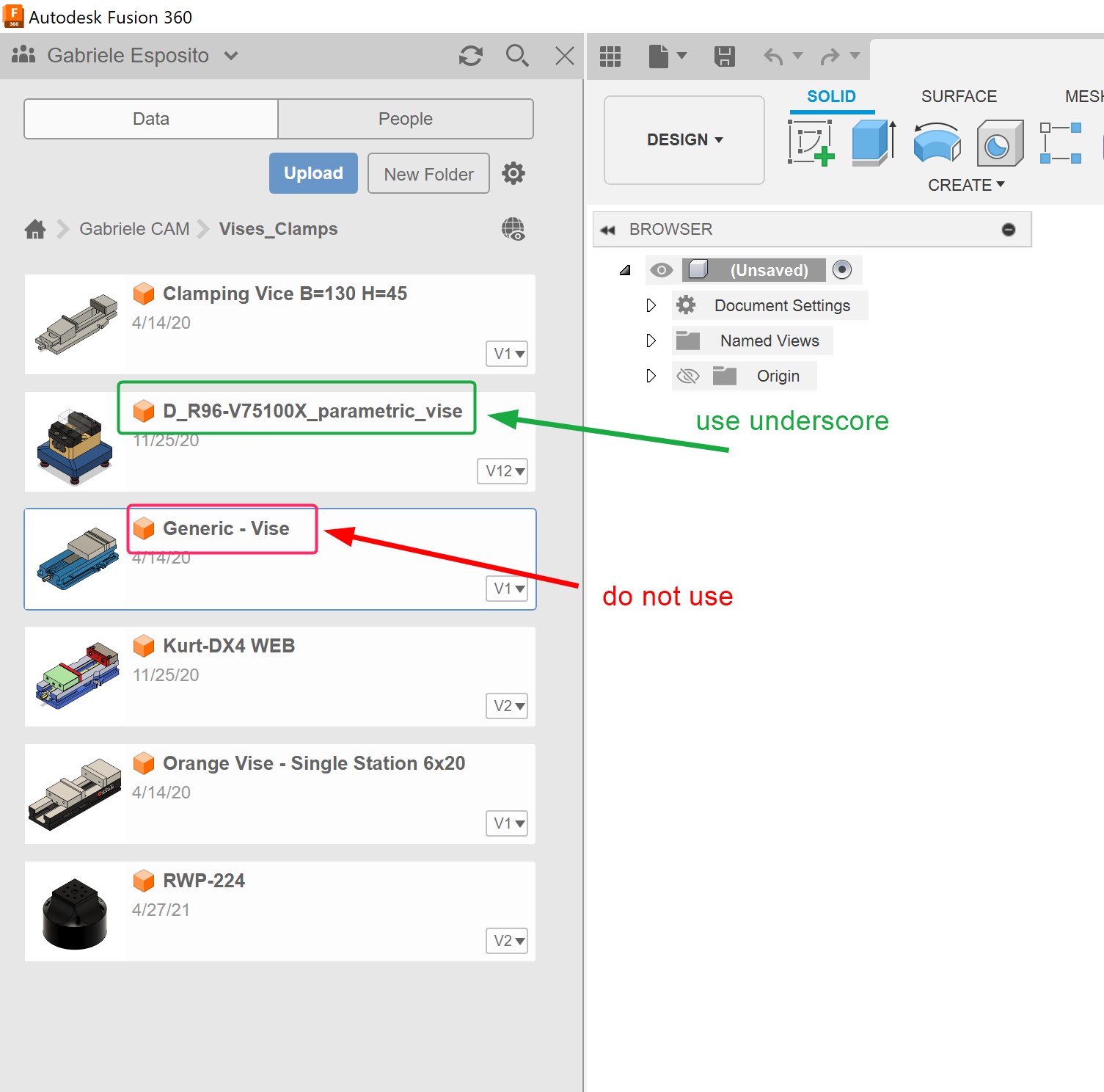
Task: Show the Origin folder
Action: 687,375
